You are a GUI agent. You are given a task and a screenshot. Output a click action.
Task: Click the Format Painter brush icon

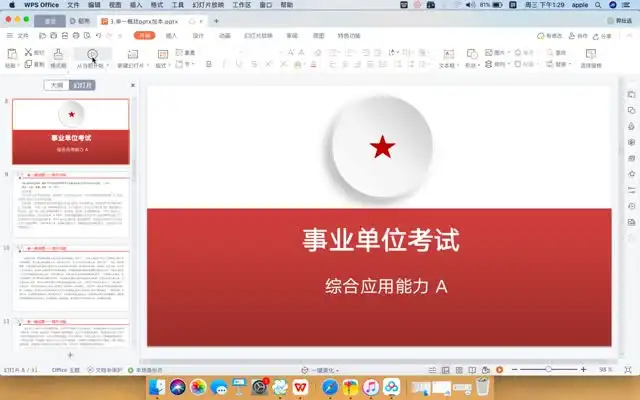(x=58, y=54)
